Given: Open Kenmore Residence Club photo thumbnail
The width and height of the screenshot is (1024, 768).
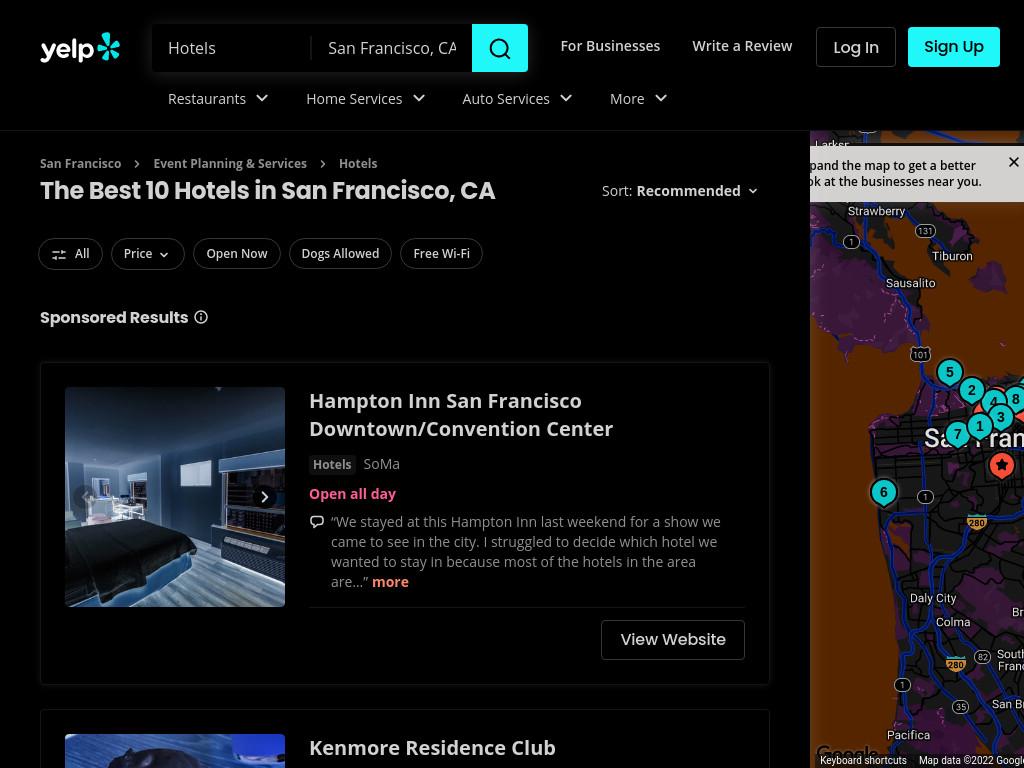Looking at the screenshot, I should (x=175, y=751).
